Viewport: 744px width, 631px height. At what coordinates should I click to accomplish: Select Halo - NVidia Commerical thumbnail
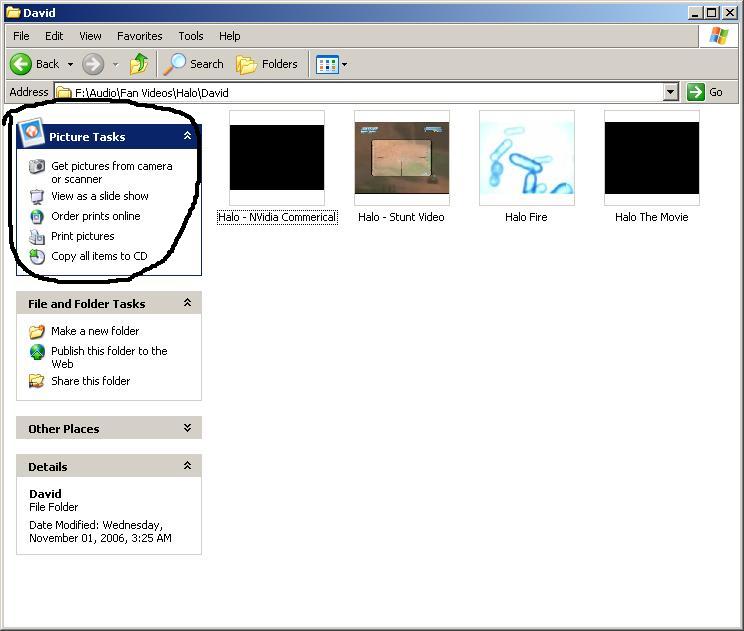(x=277, y=158)
